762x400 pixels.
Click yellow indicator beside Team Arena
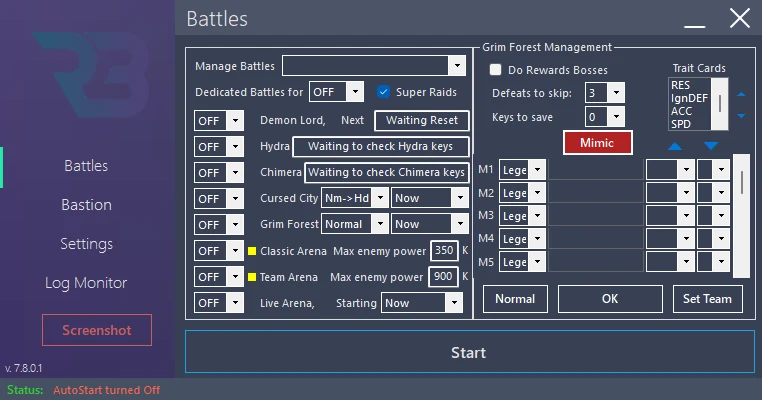coord(252,277)
